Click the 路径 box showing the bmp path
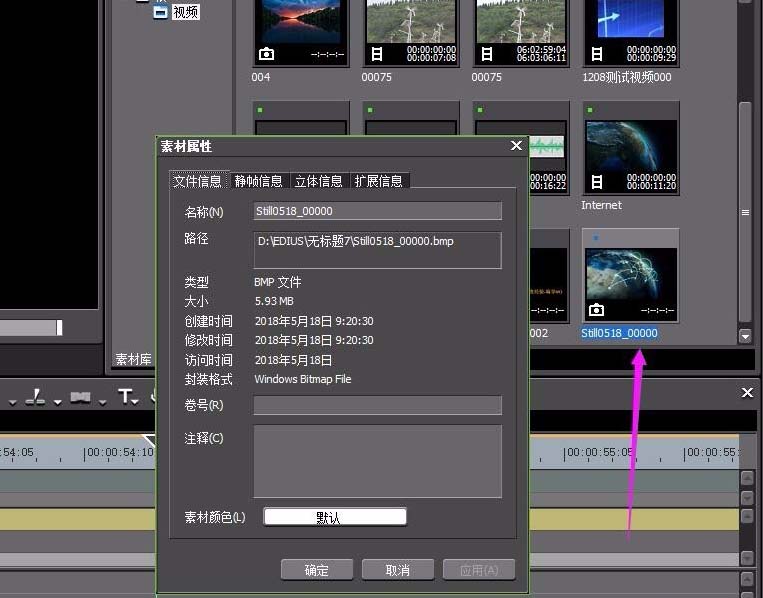Image resolution: width=763 pixels, height=598 pixels. 378,250
